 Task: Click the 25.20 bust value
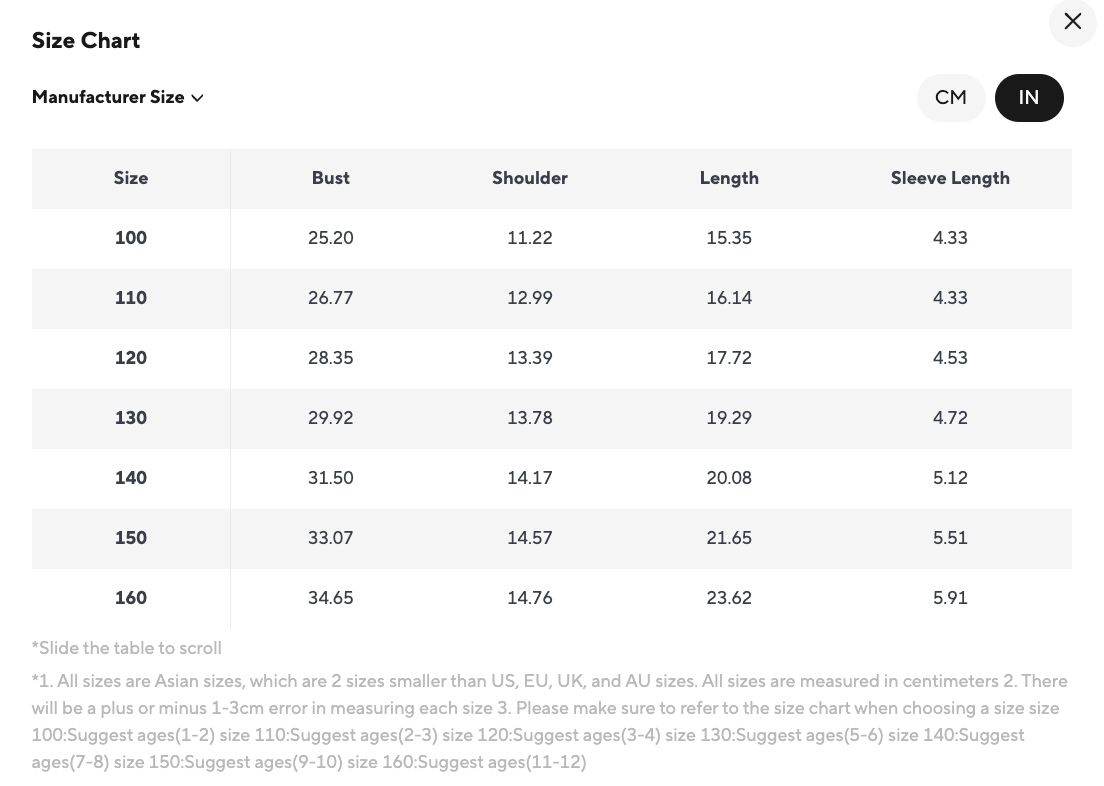(x=331, y=238)
